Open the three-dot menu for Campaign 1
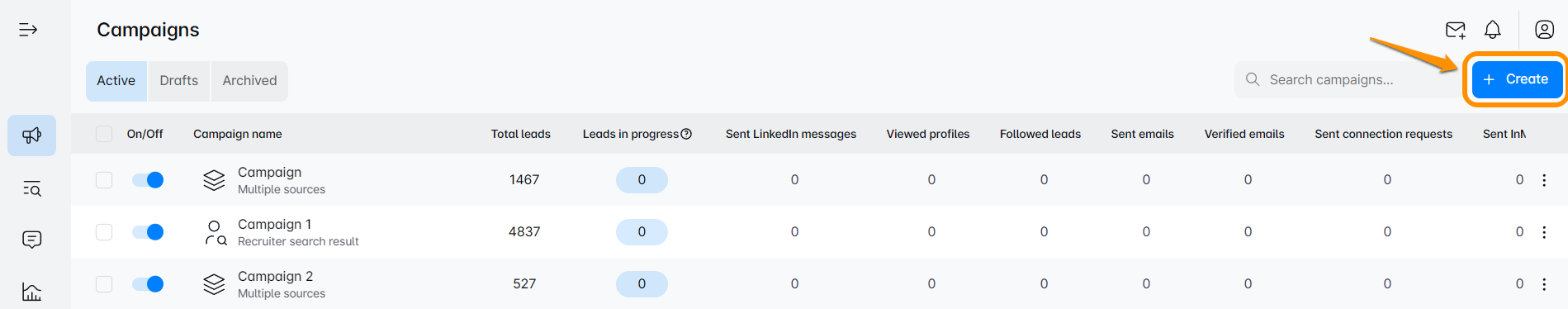The width and height of the screenshot is (1568, 309). 1544,232
